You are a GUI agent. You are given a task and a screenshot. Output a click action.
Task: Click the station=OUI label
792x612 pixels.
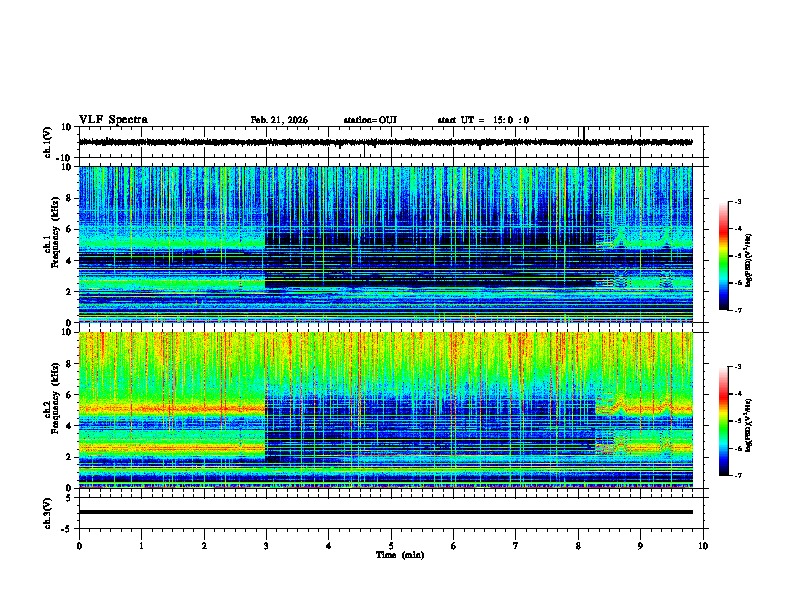point(370,120)
